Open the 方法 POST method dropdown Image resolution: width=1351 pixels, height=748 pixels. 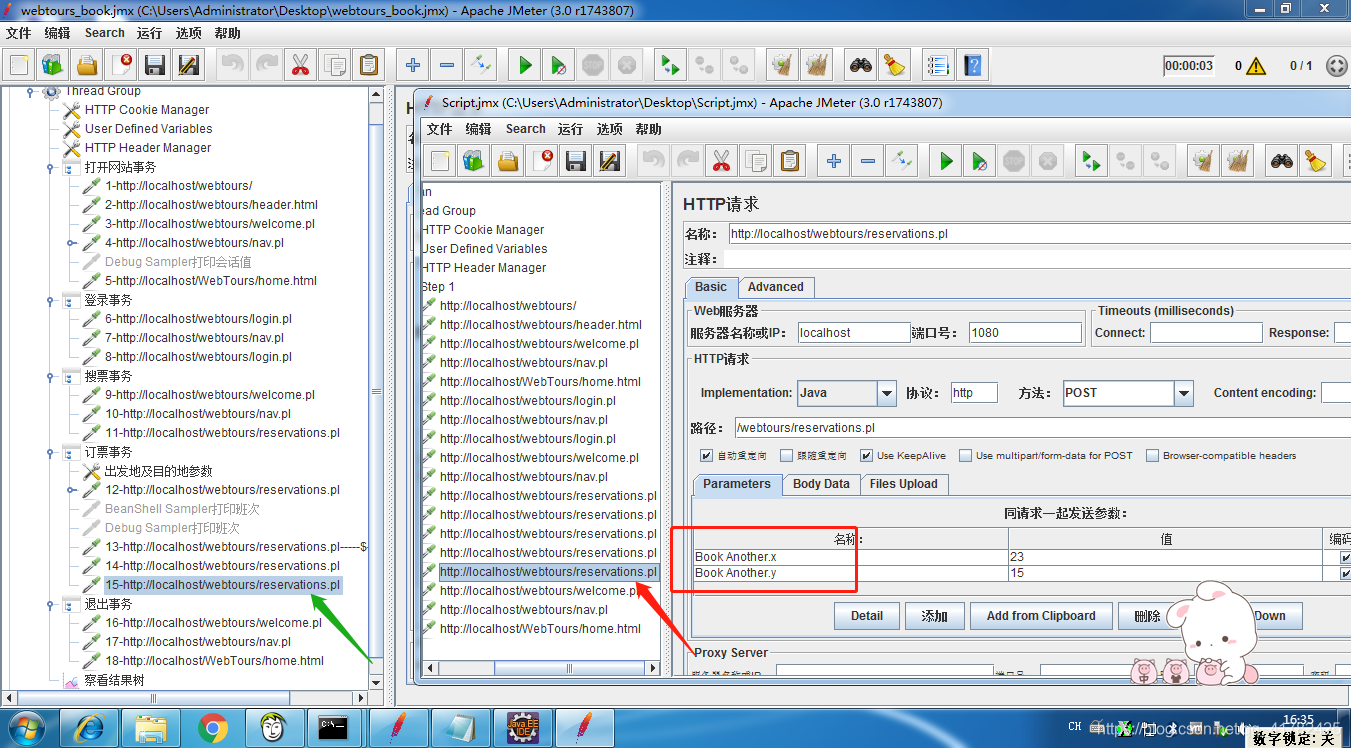tap(1184, 393)
